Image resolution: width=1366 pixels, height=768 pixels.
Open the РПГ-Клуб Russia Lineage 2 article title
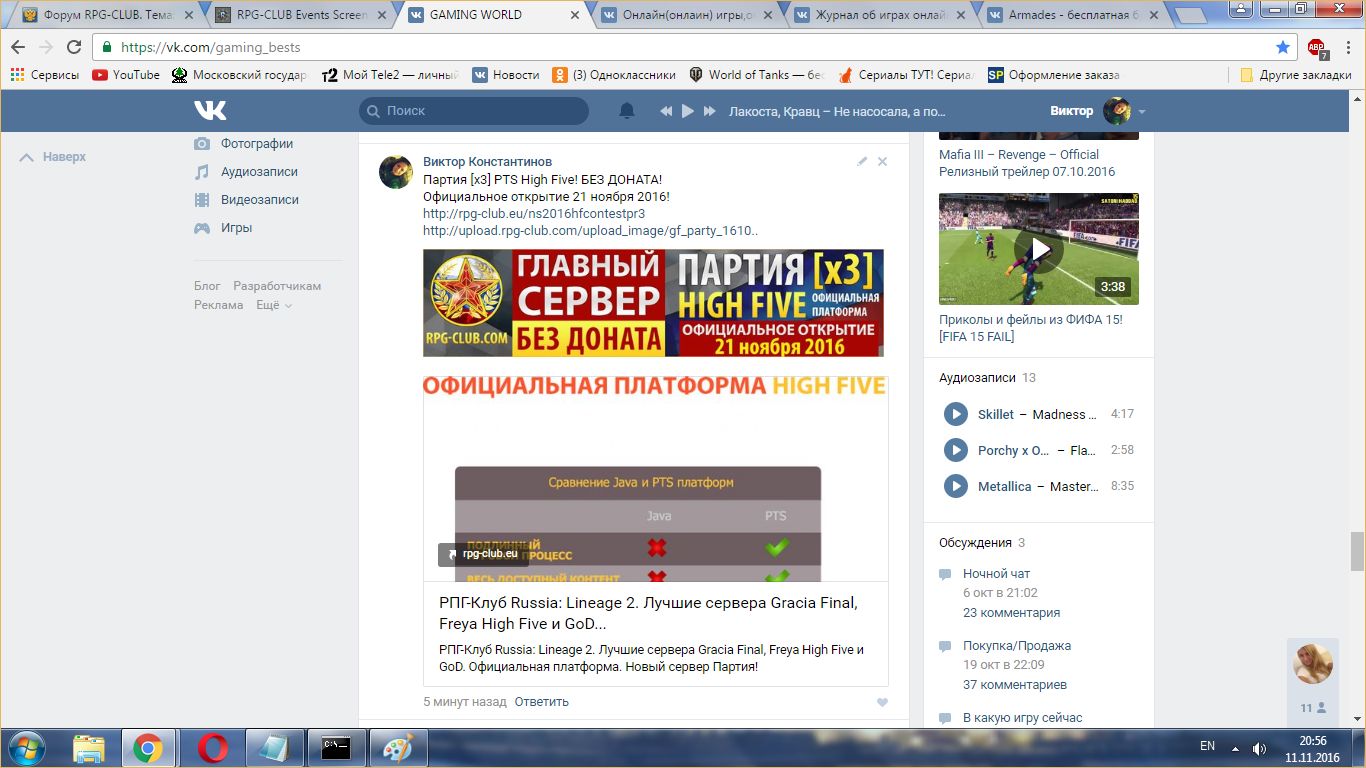pos(648,613)
